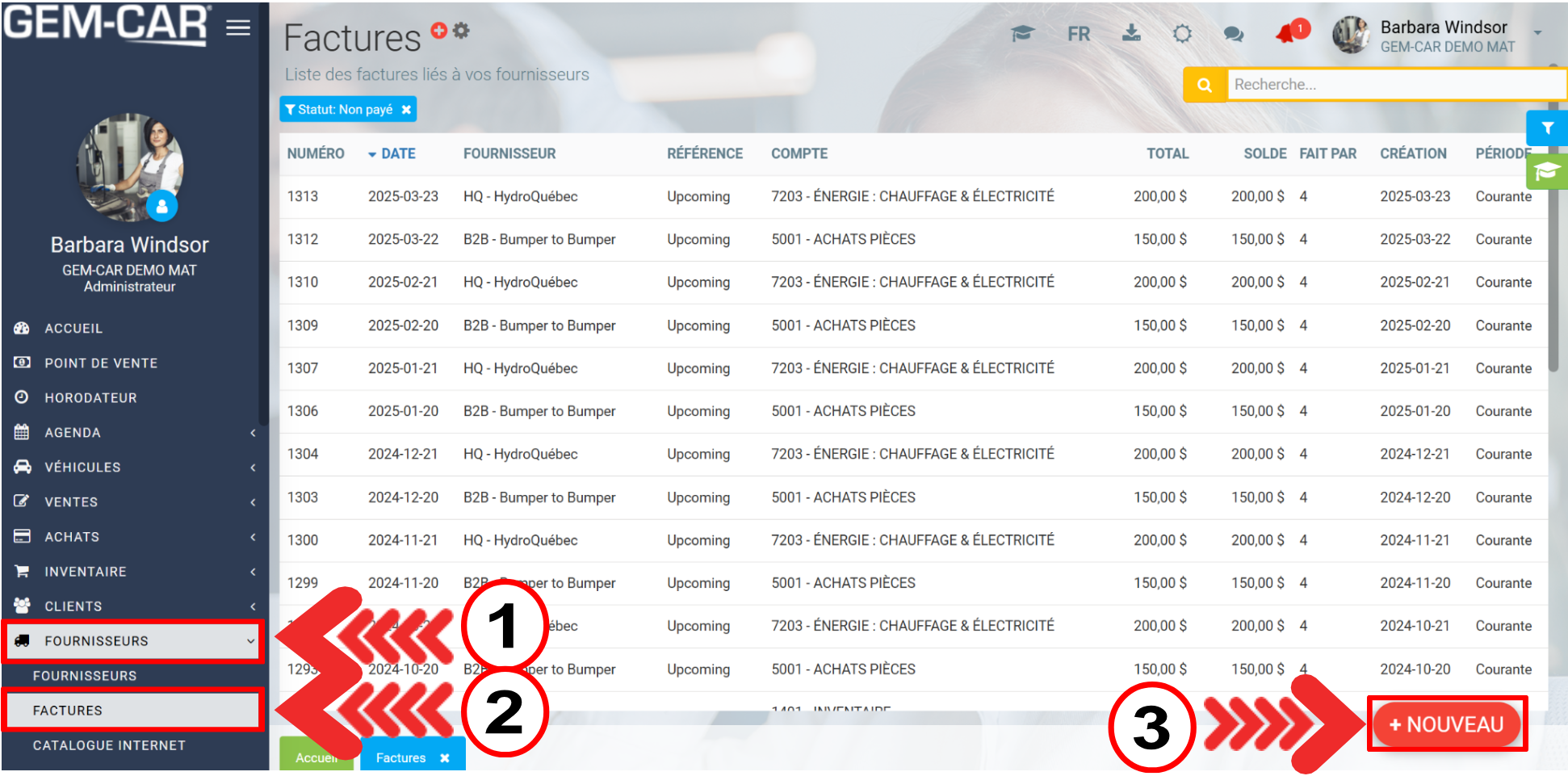
Task: Click the graduation cap icon in top bar
Action: coord(1022,34)
